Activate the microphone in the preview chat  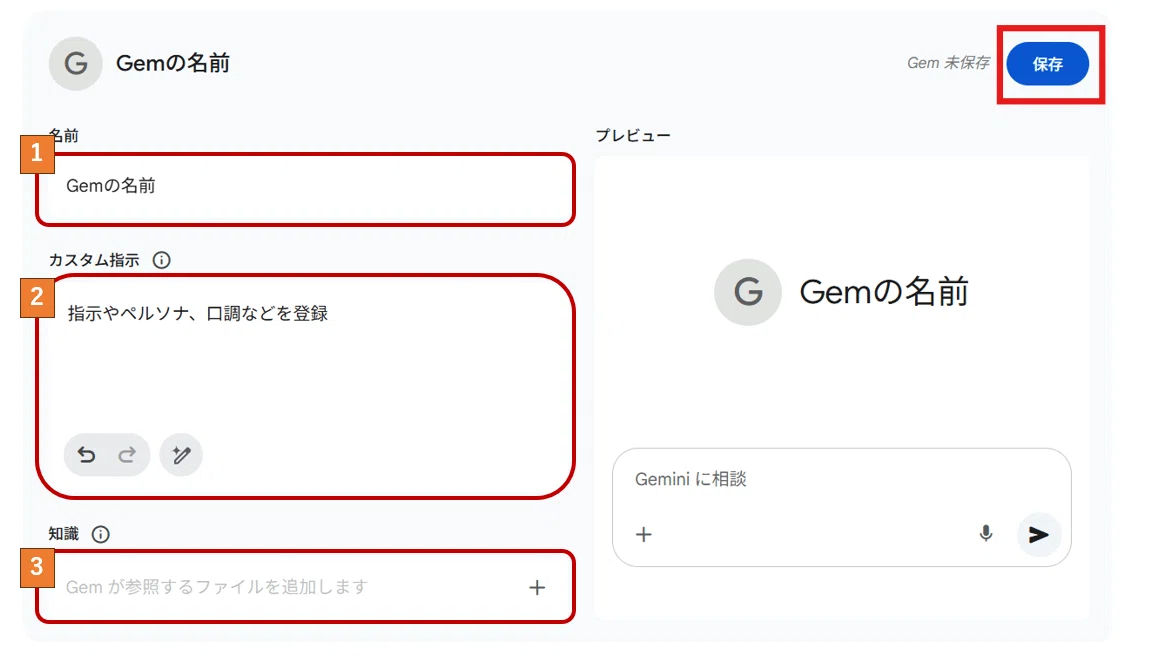pos(986,533)
